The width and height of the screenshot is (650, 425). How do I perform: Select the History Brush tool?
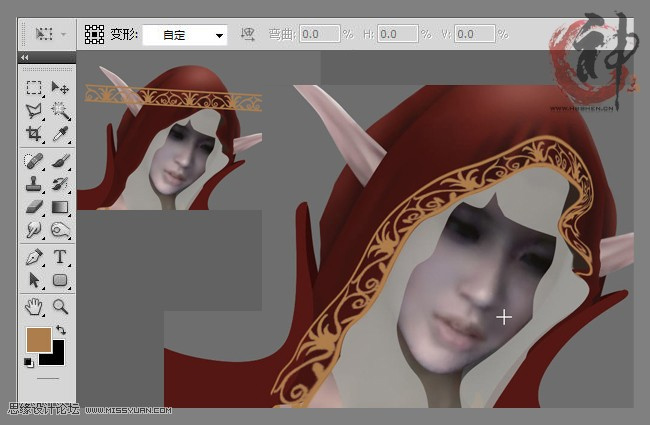point(61,184)
